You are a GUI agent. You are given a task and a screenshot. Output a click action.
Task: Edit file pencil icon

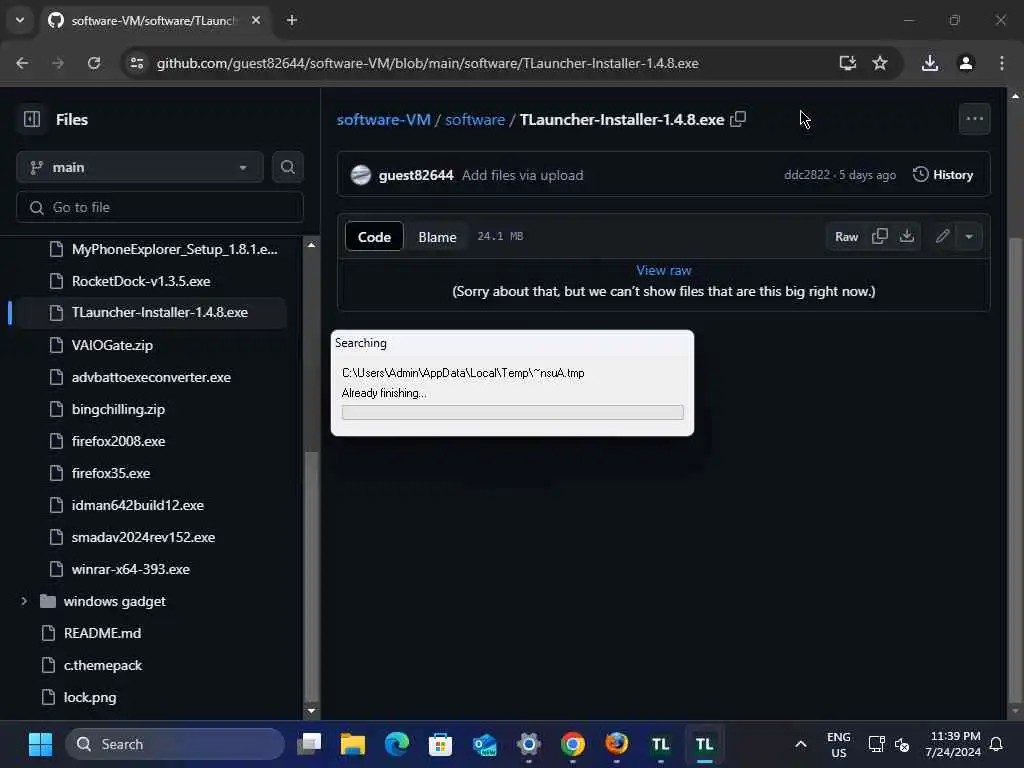point(942,236)
